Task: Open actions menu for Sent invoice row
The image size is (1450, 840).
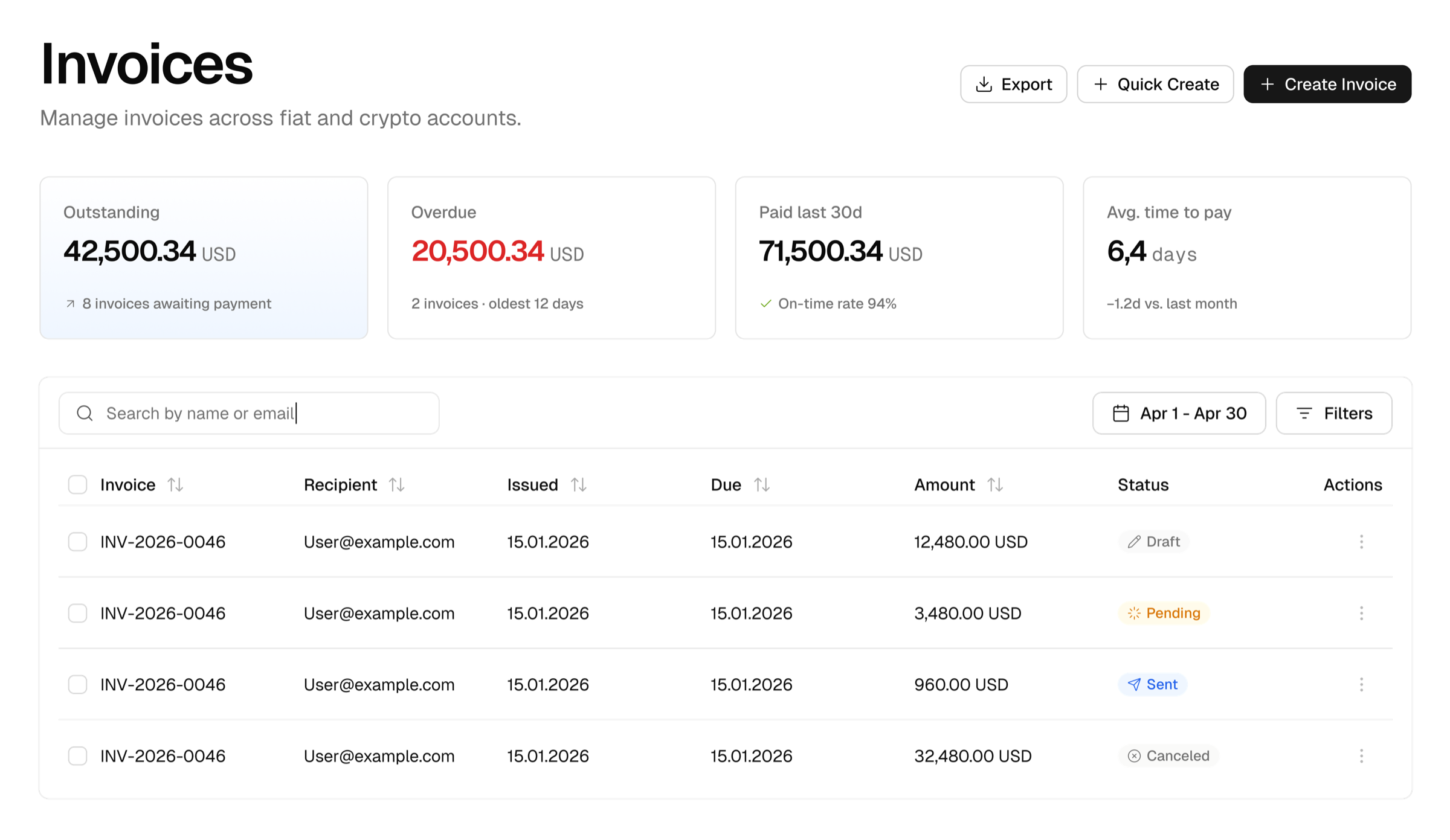Action: pos(1361,684)
